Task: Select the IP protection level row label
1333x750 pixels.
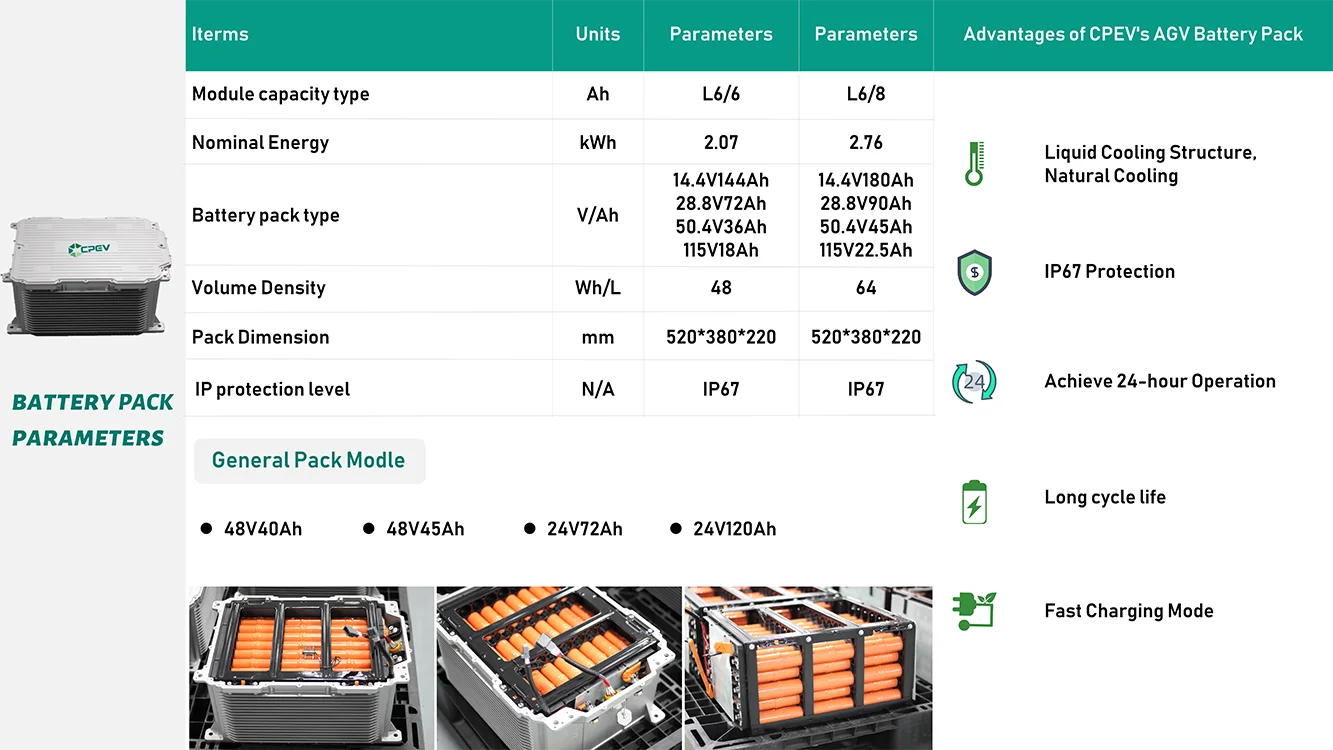Action: 273,389
